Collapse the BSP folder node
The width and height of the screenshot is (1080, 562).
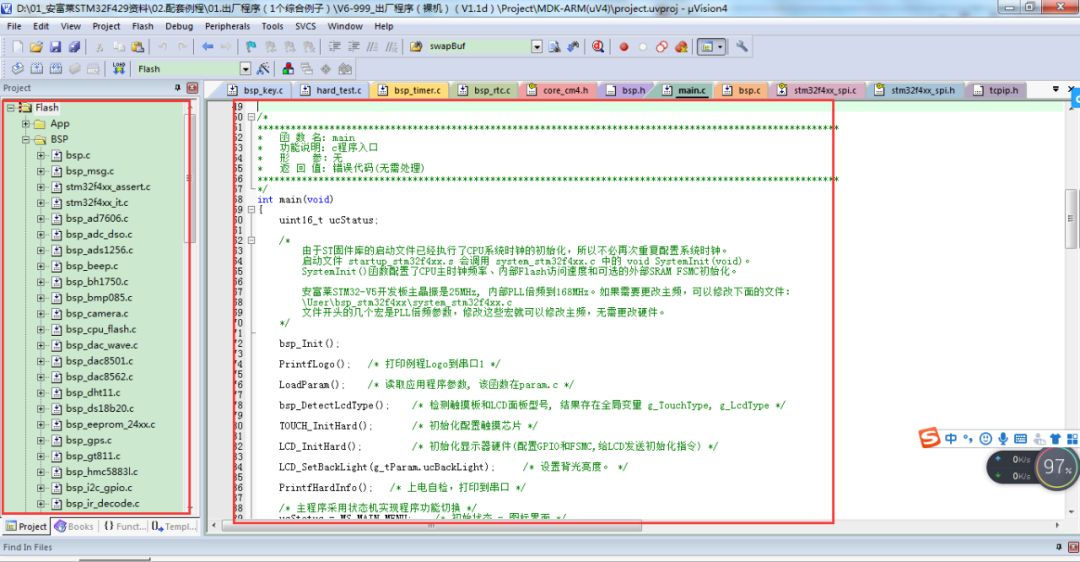point(25,140)
